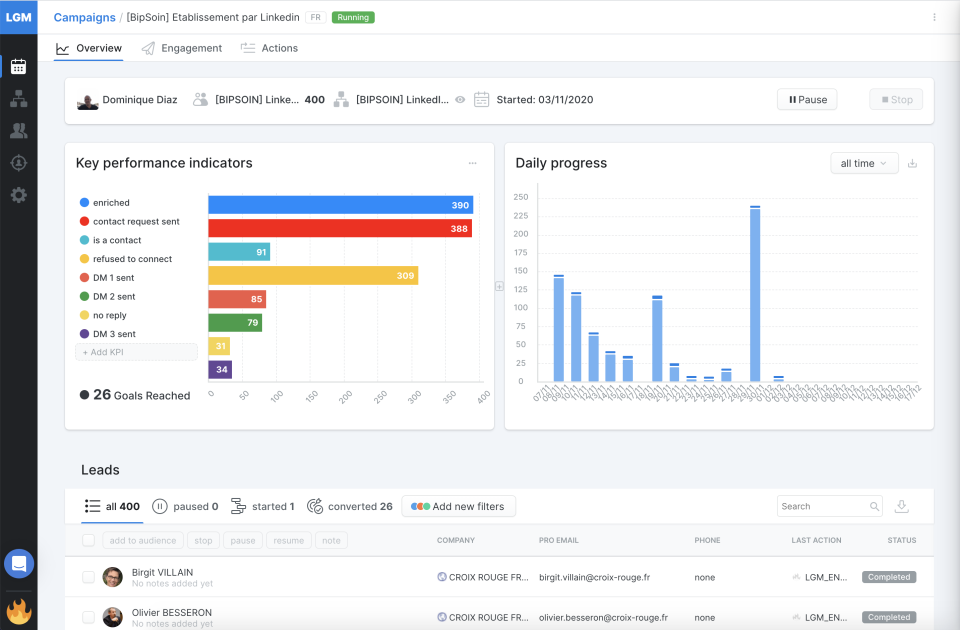This screenshot has height=630, width=960.
Task: Click the yellow bar showing 309
Action: pyautogui.click(x=313, y=276)
